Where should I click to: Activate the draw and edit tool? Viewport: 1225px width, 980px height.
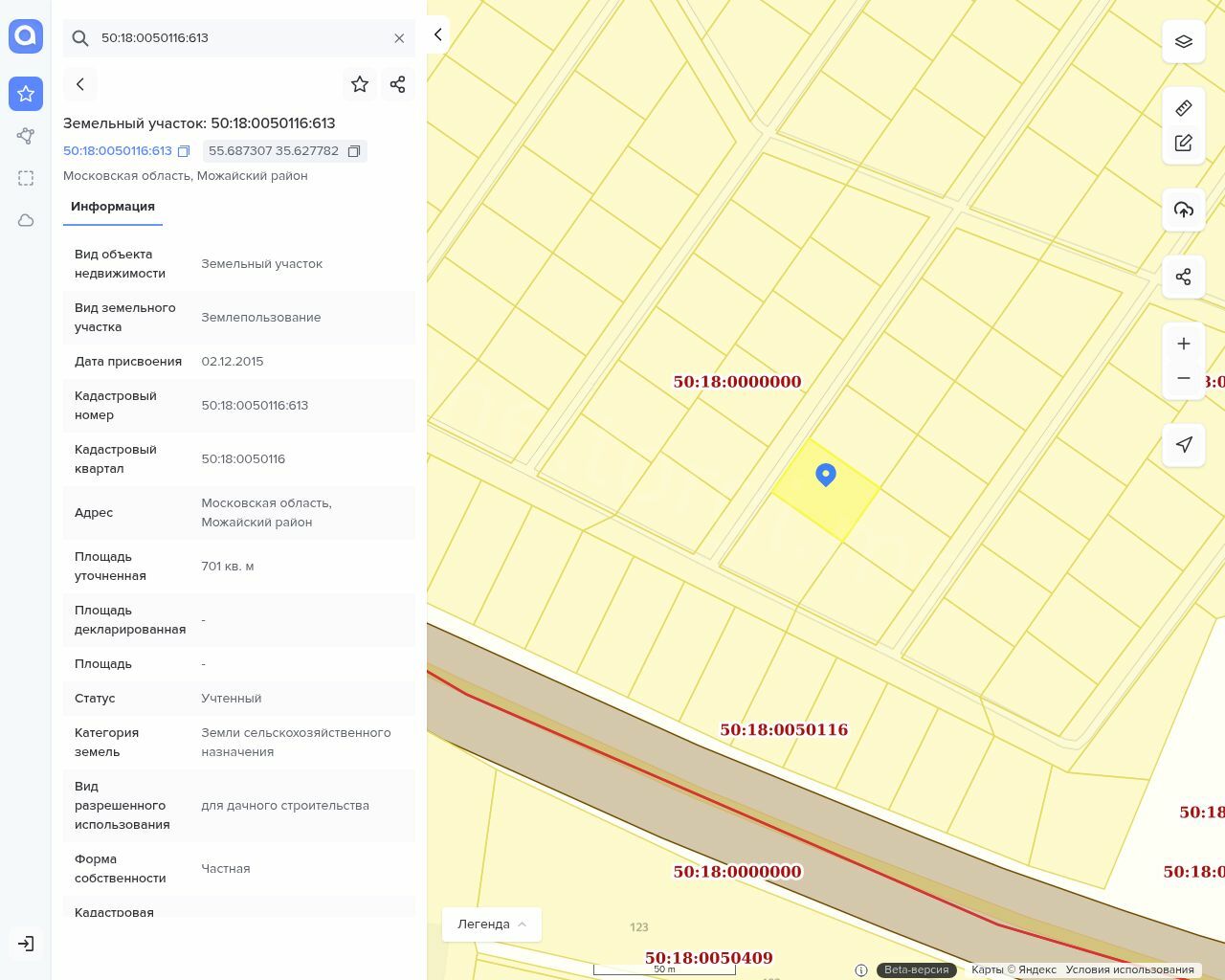point(1183,144)
